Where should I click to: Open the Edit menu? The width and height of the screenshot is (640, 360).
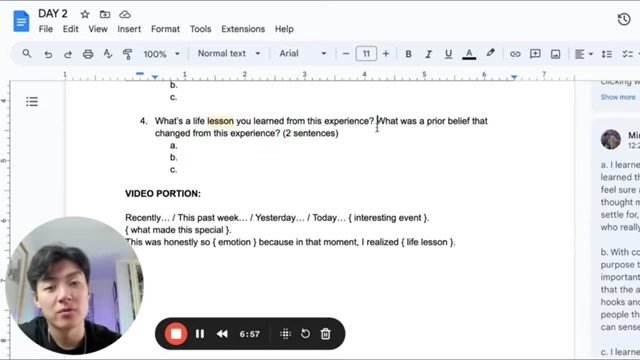click(70, 29)
